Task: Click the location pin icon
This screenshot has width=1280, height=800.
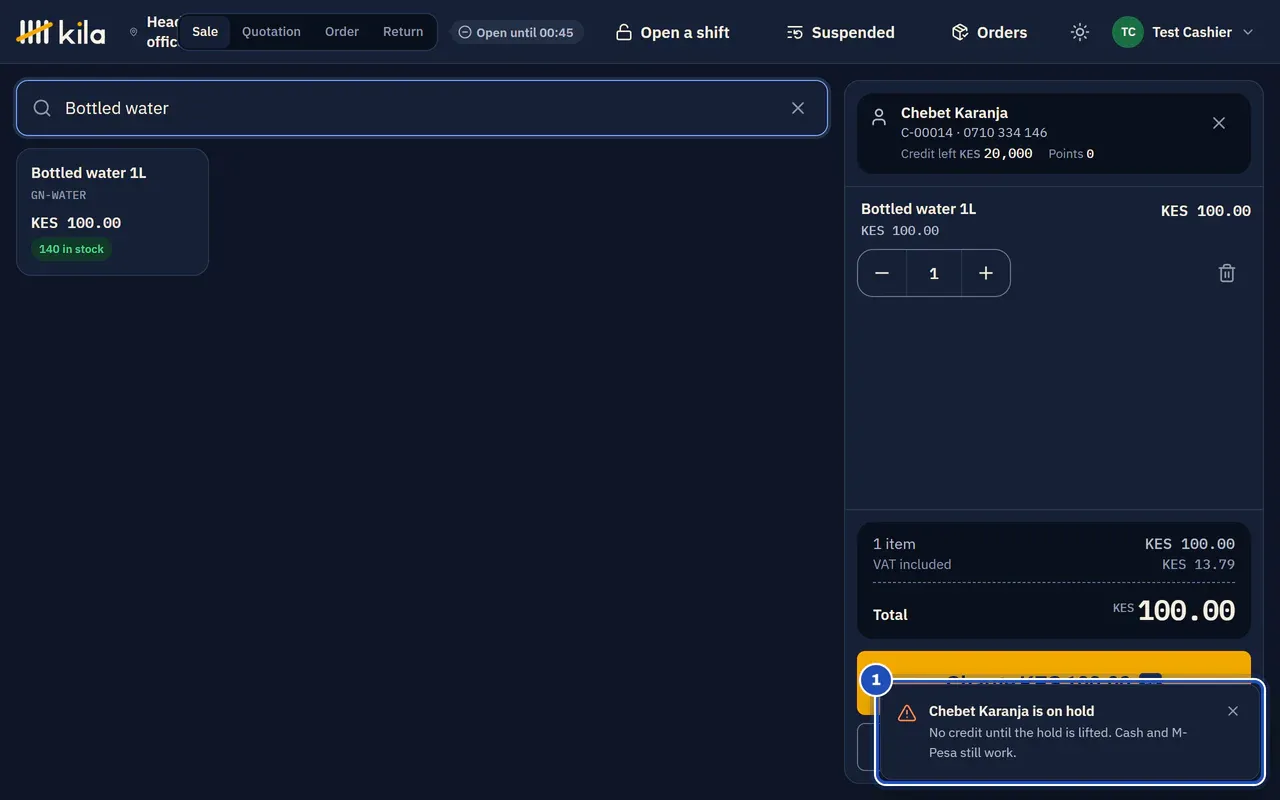Action: pos(134,32)
